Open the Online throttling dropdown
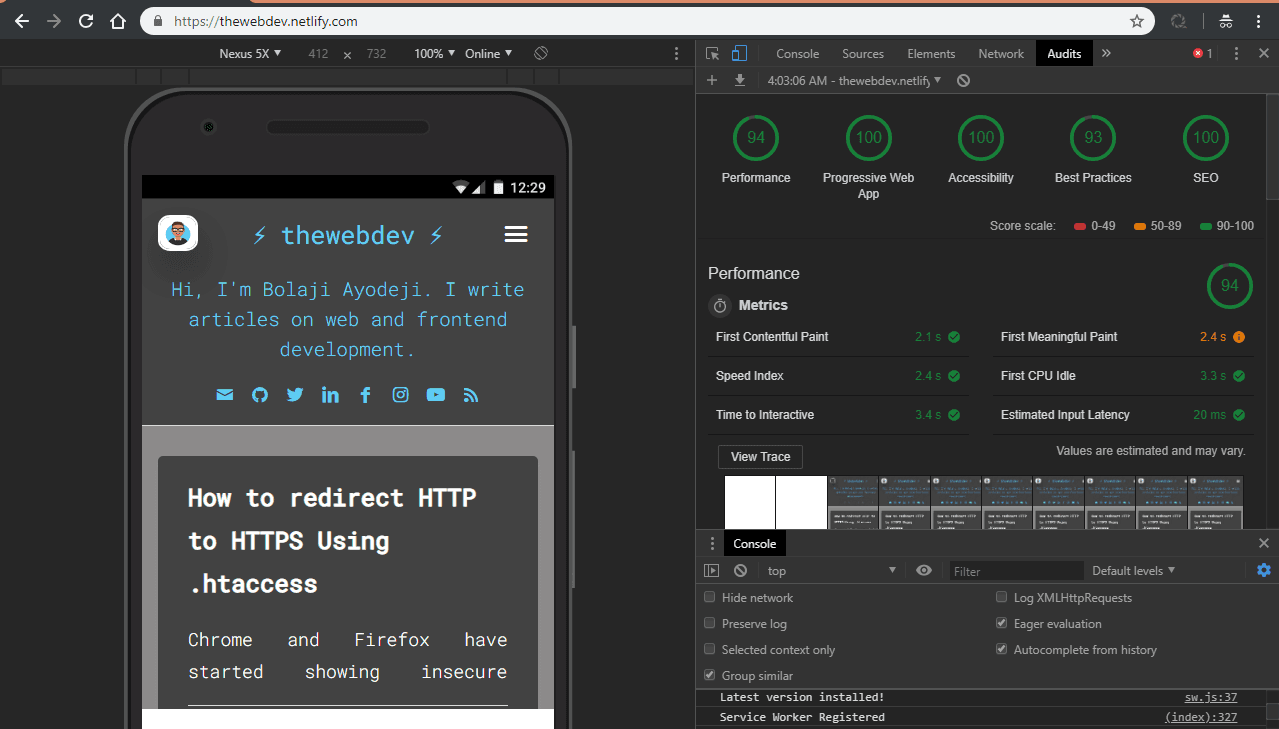The height and width of the screenshot is (729, 1279). click(x=487, y=53)
